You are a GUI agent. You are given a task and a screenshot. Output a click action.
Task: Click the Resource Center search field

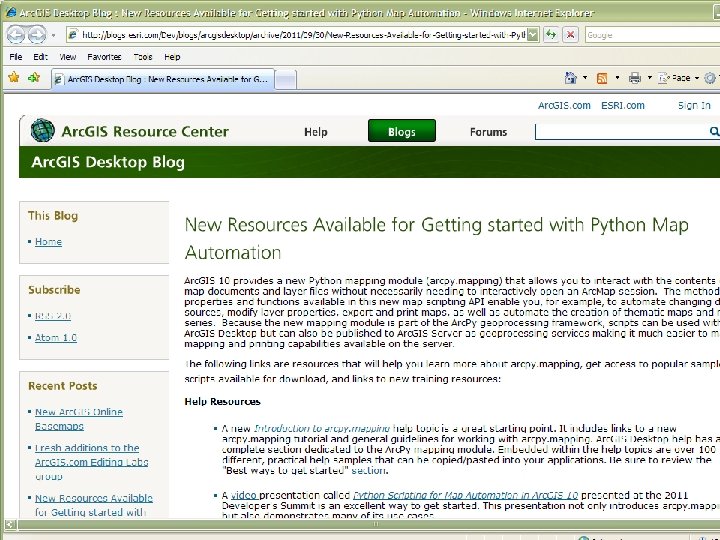click(x=621, y=132)
